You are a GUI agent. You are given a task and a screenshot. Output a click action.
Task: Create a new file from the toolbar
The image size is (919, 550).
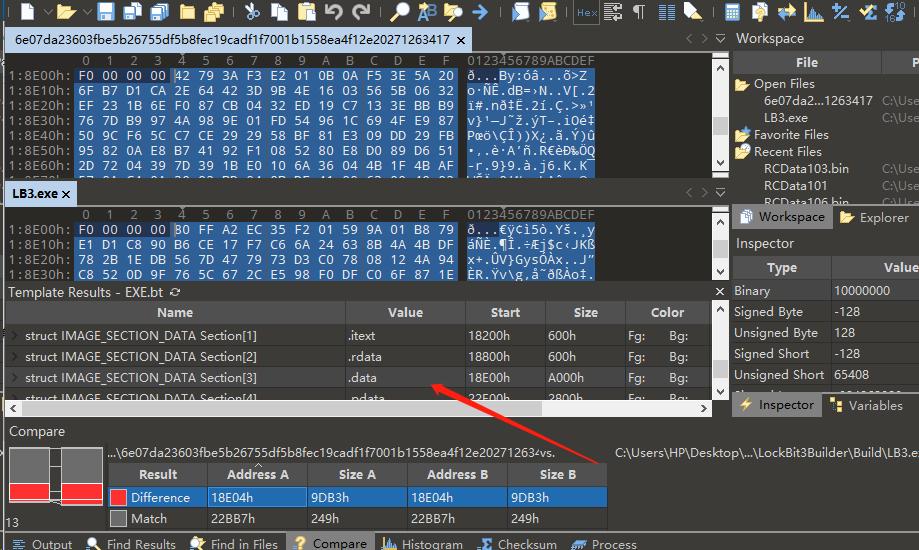click(28, 11)
